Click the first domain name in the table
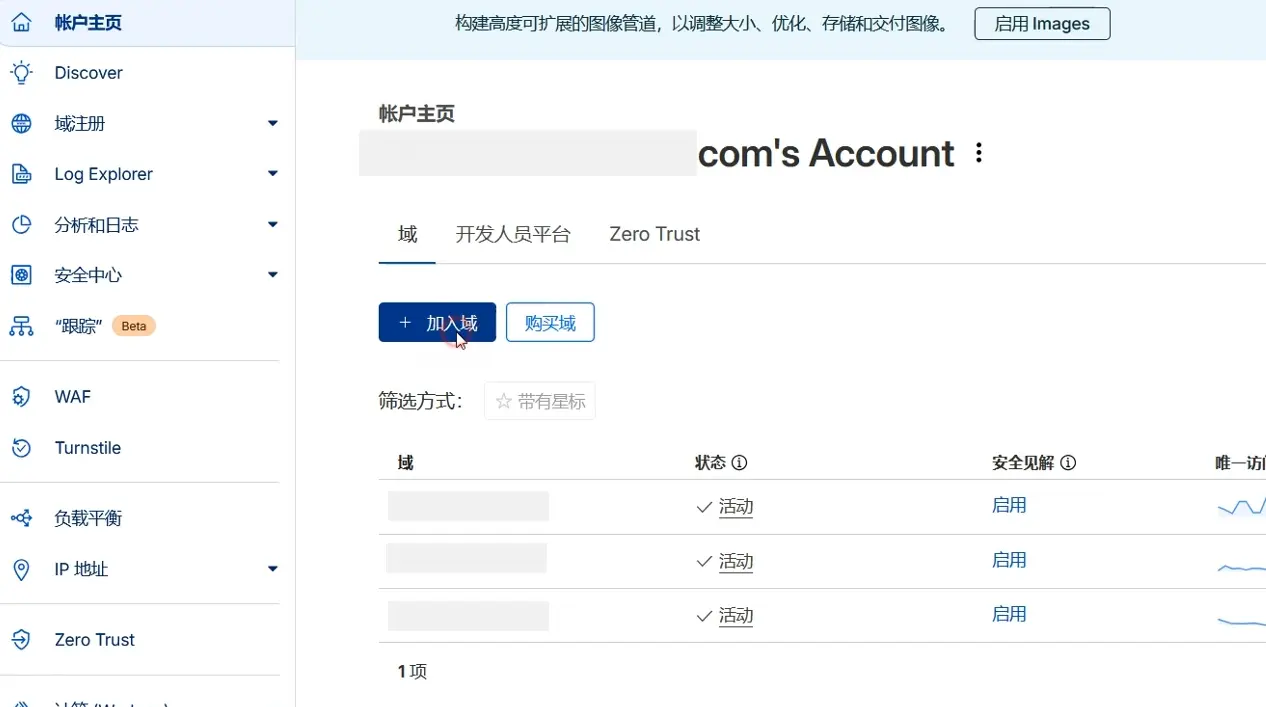 [x=468, y=506]
